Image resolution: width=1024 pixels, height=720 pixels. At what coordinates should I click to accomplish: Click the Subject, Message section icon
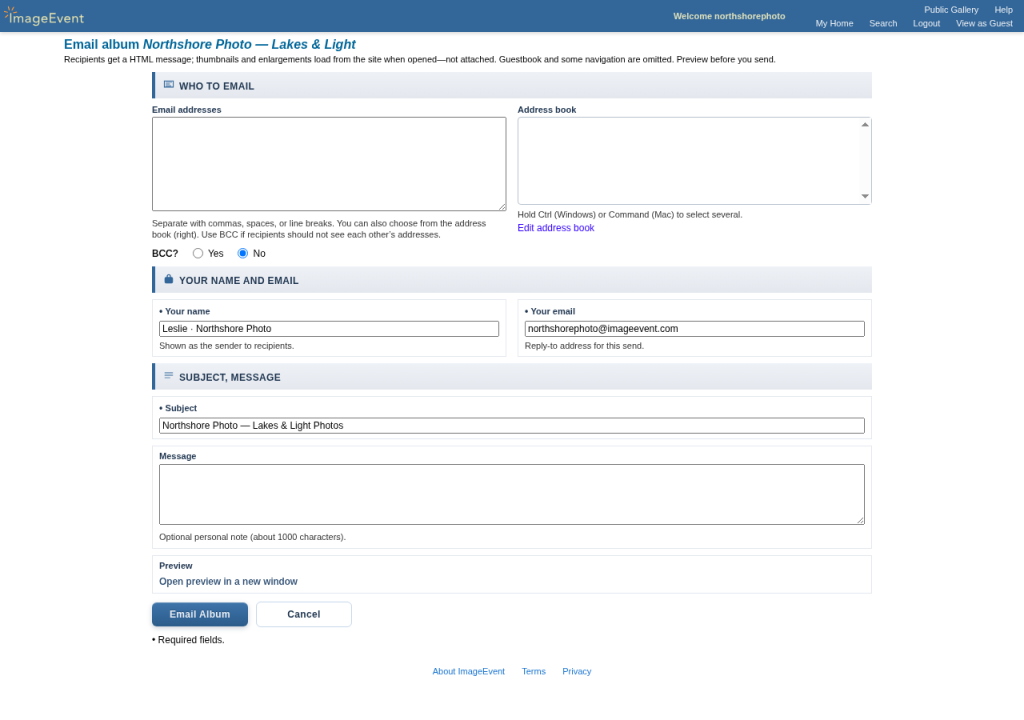(168, 376)
